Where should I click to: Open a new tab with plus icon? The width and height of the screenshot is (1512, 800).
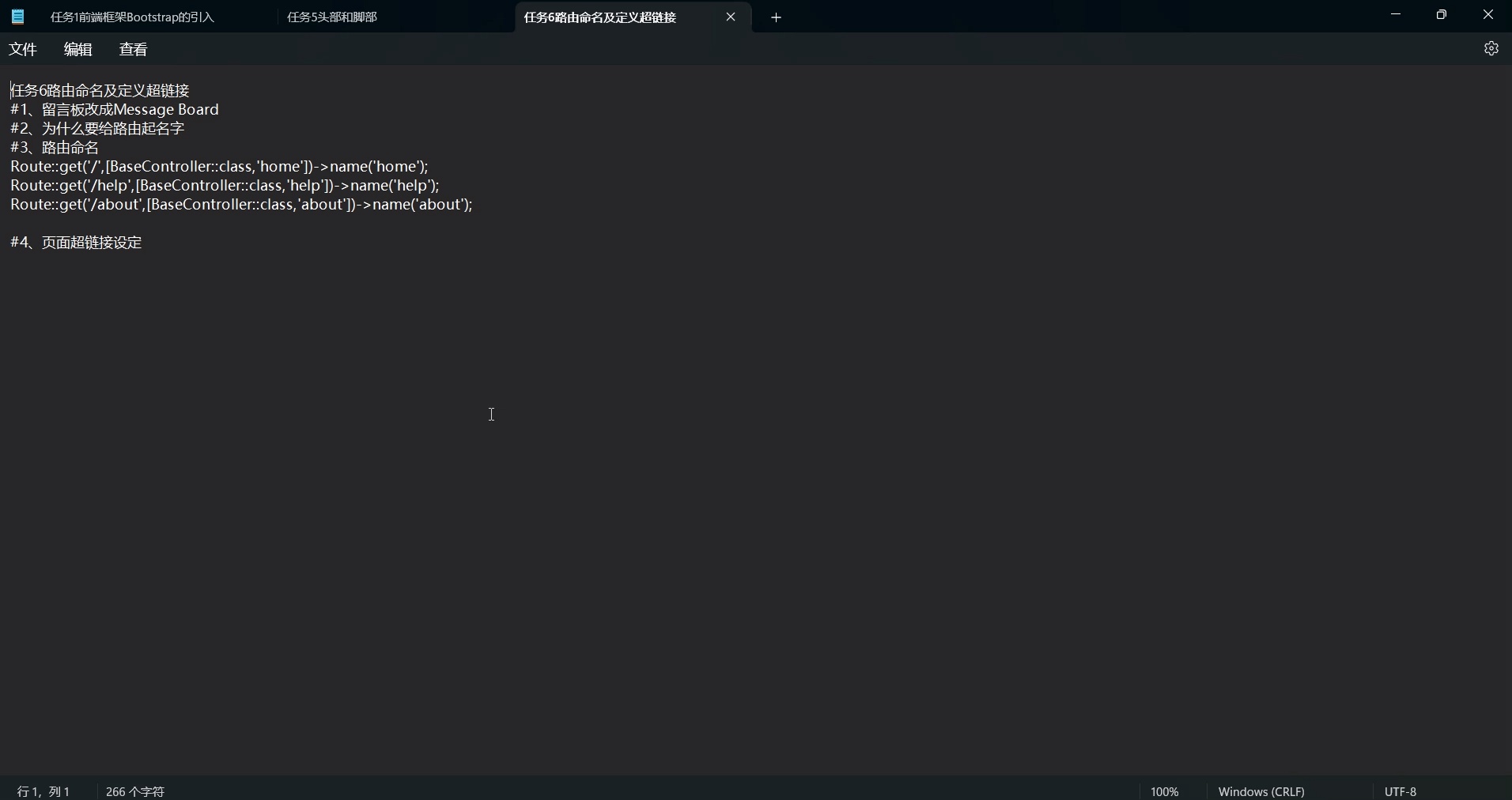tap(777, 17)
